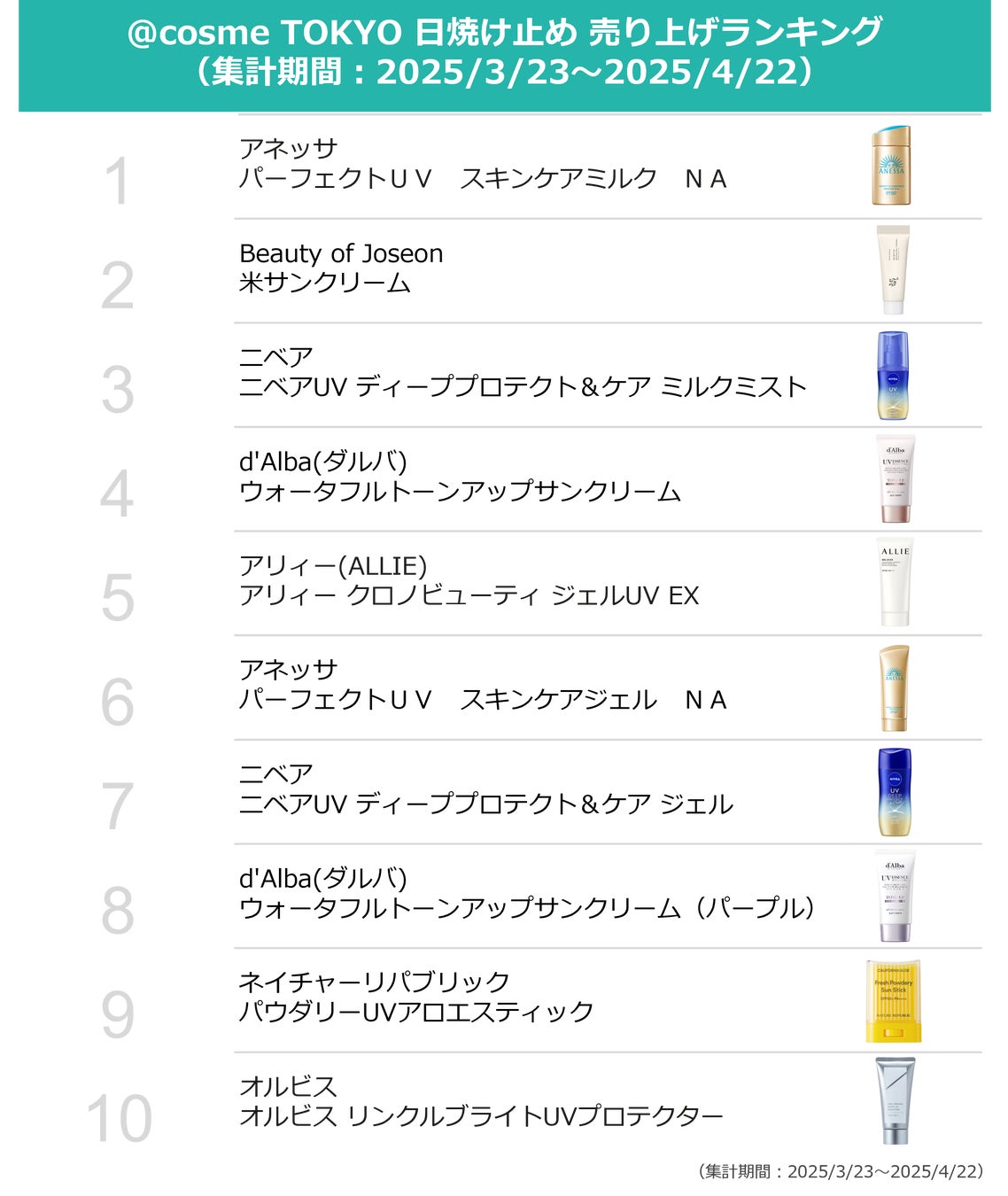Select the rank number 10
This screenshot has width=1008, height=1196.
(x=119, y=1118)
